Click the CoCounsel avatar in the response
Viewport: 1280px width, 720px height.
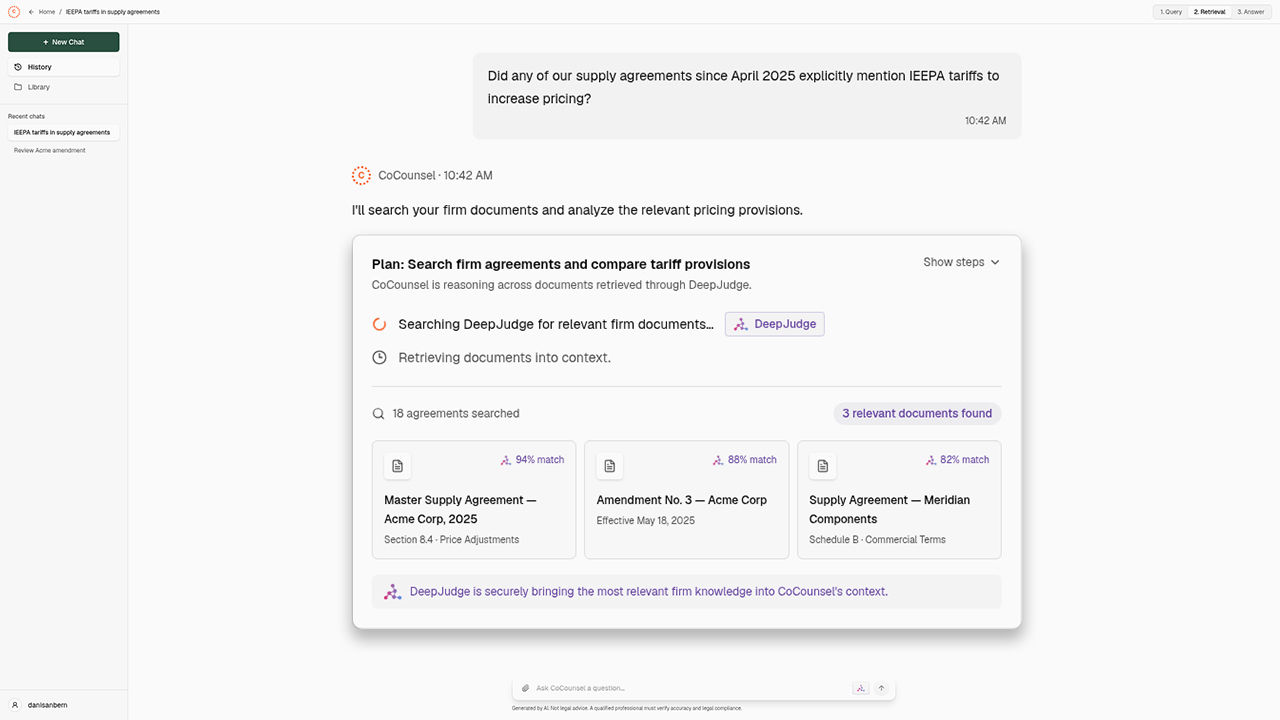[361, 175]
